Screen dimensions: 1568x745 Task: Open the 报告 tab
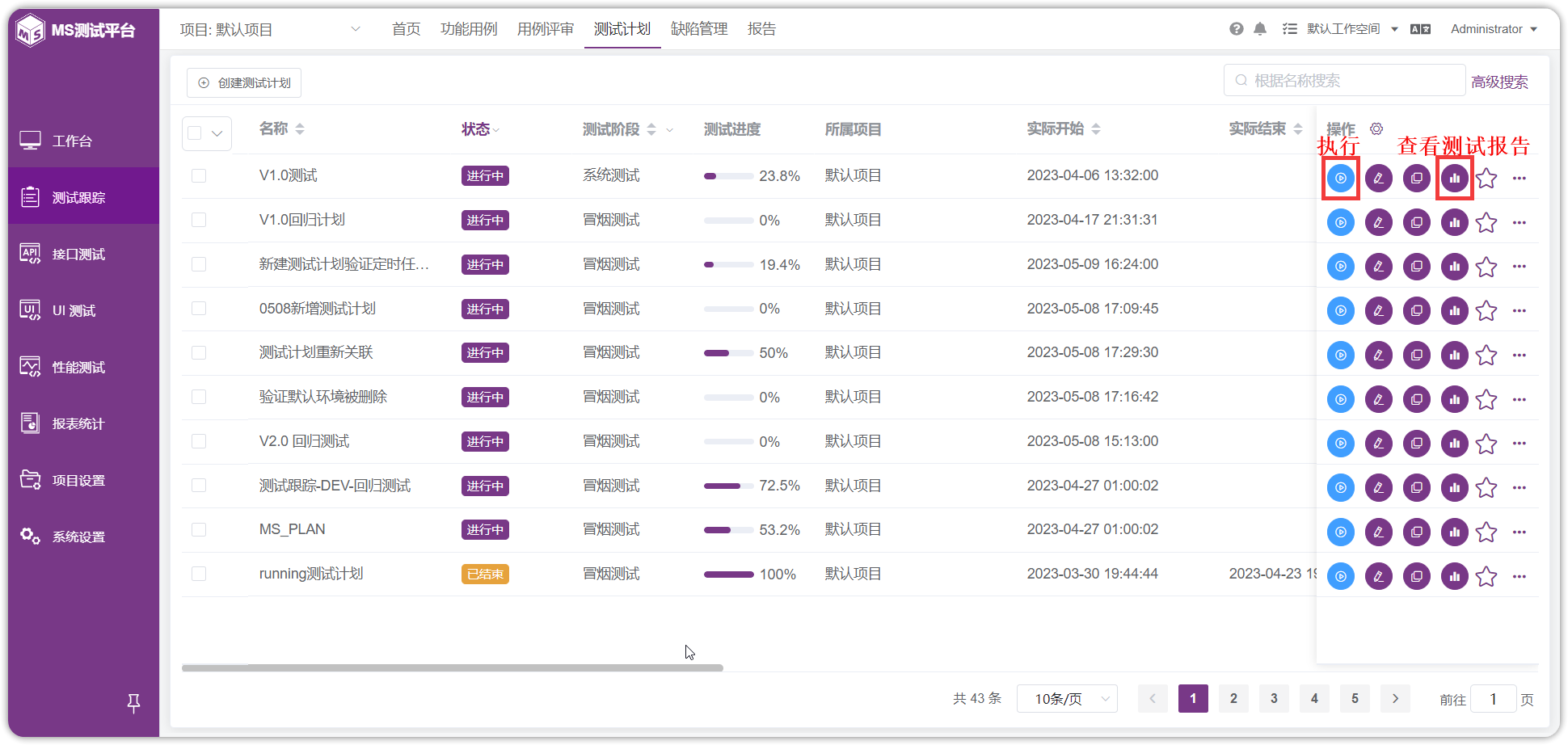pyautogui.click(x=761, y=29)
